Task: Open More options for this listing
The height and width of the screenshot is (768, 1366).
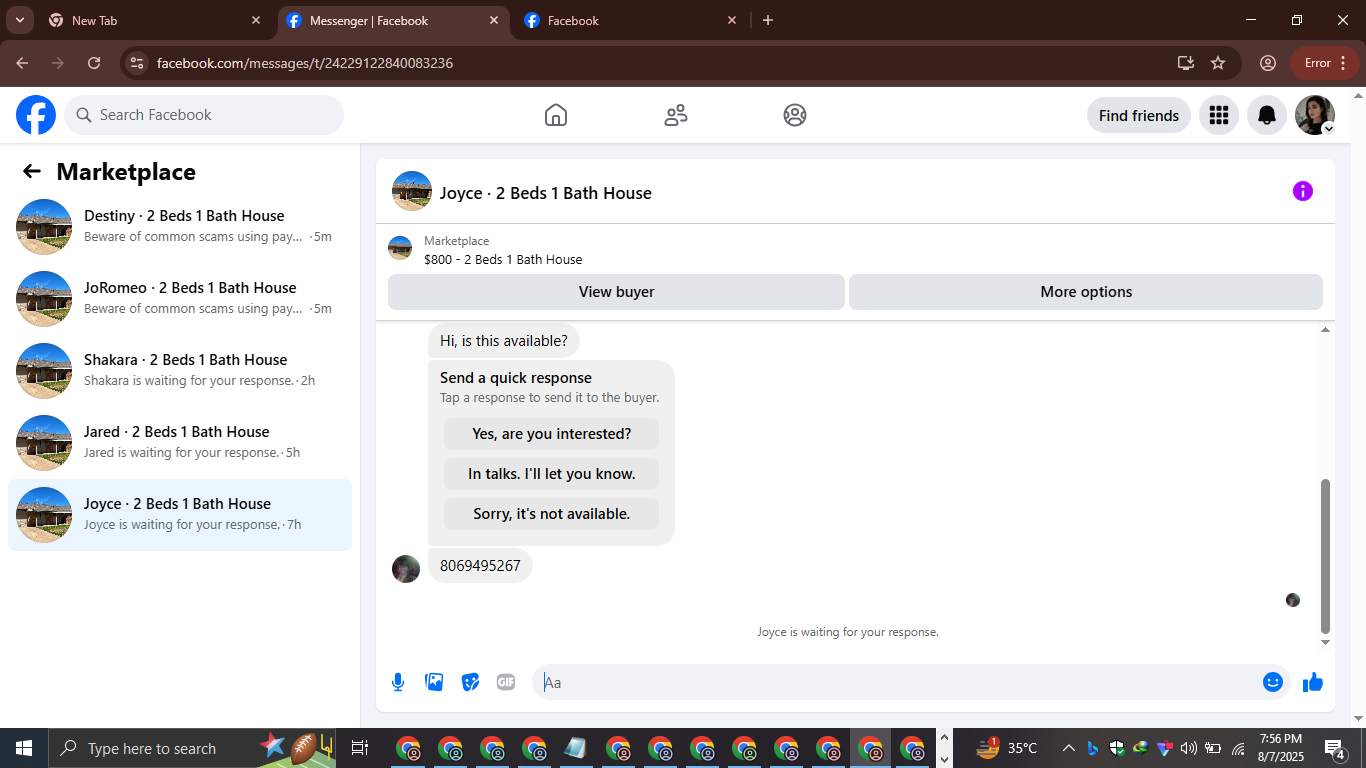Action: coord(1086,292)
